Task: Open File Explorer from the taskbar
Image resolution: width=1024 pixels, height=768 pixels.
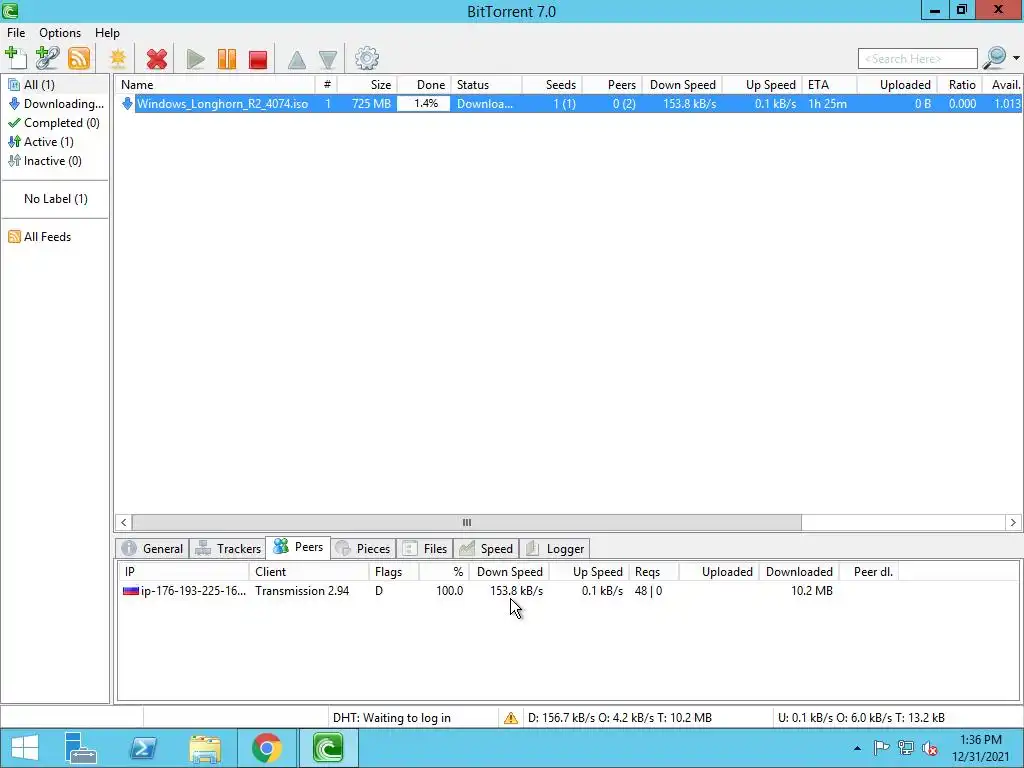Action: pyautogui.click(x=204, y=748)
